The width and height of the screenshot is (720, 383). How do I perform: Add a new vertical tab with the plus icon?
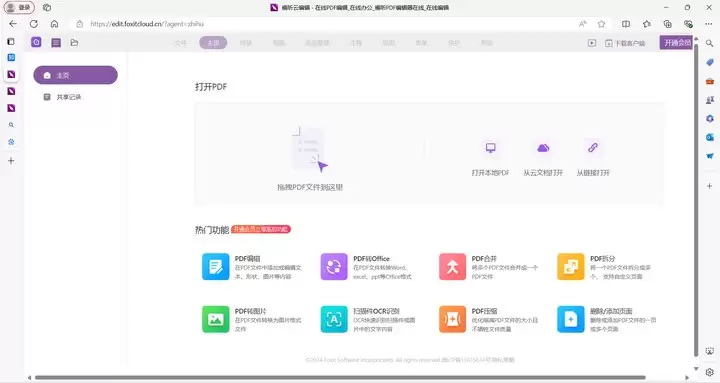point(11,161)
